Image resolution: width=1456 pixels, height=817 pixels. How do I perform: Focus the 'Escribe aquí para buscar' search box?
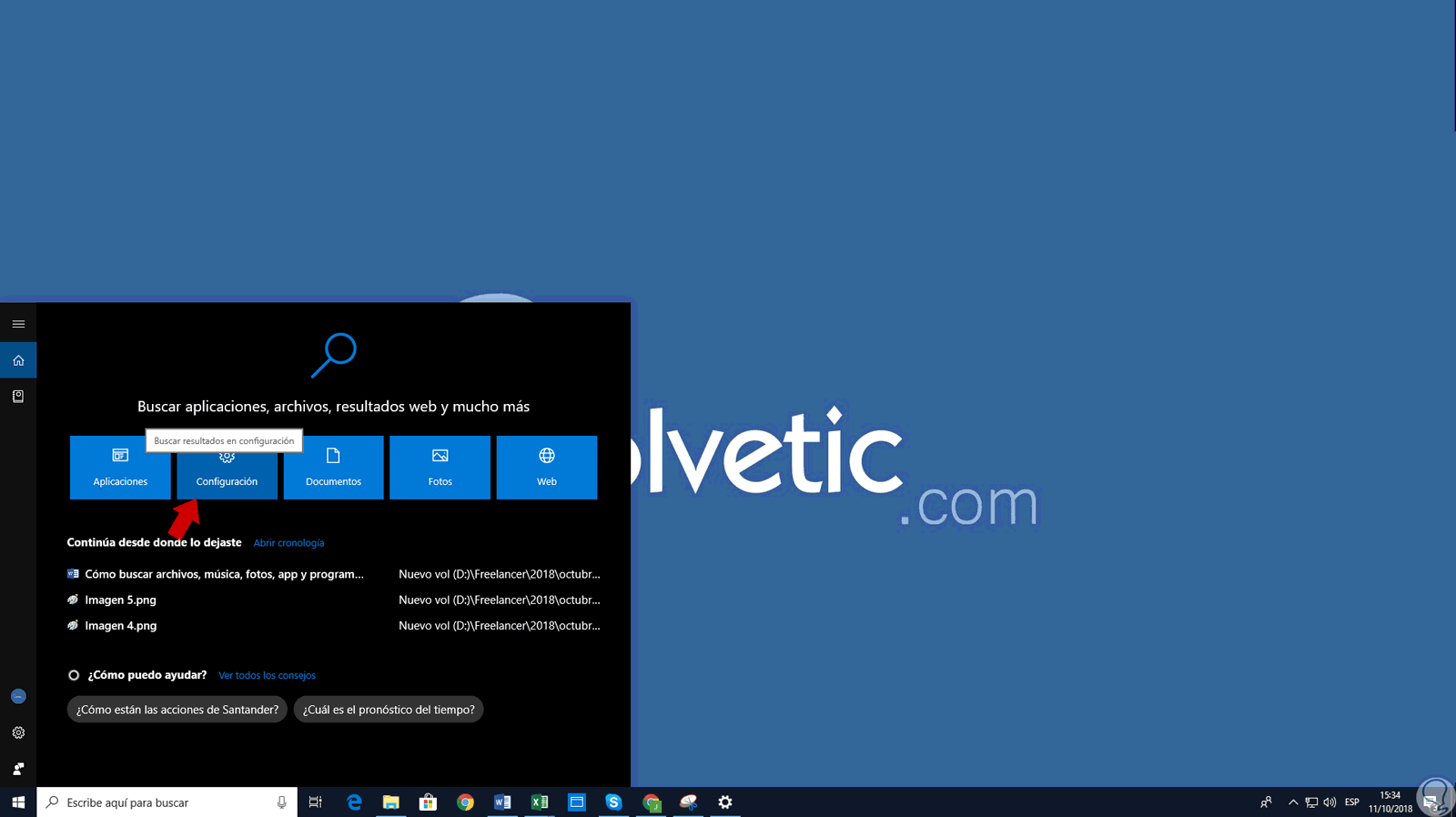coord(167,802)
